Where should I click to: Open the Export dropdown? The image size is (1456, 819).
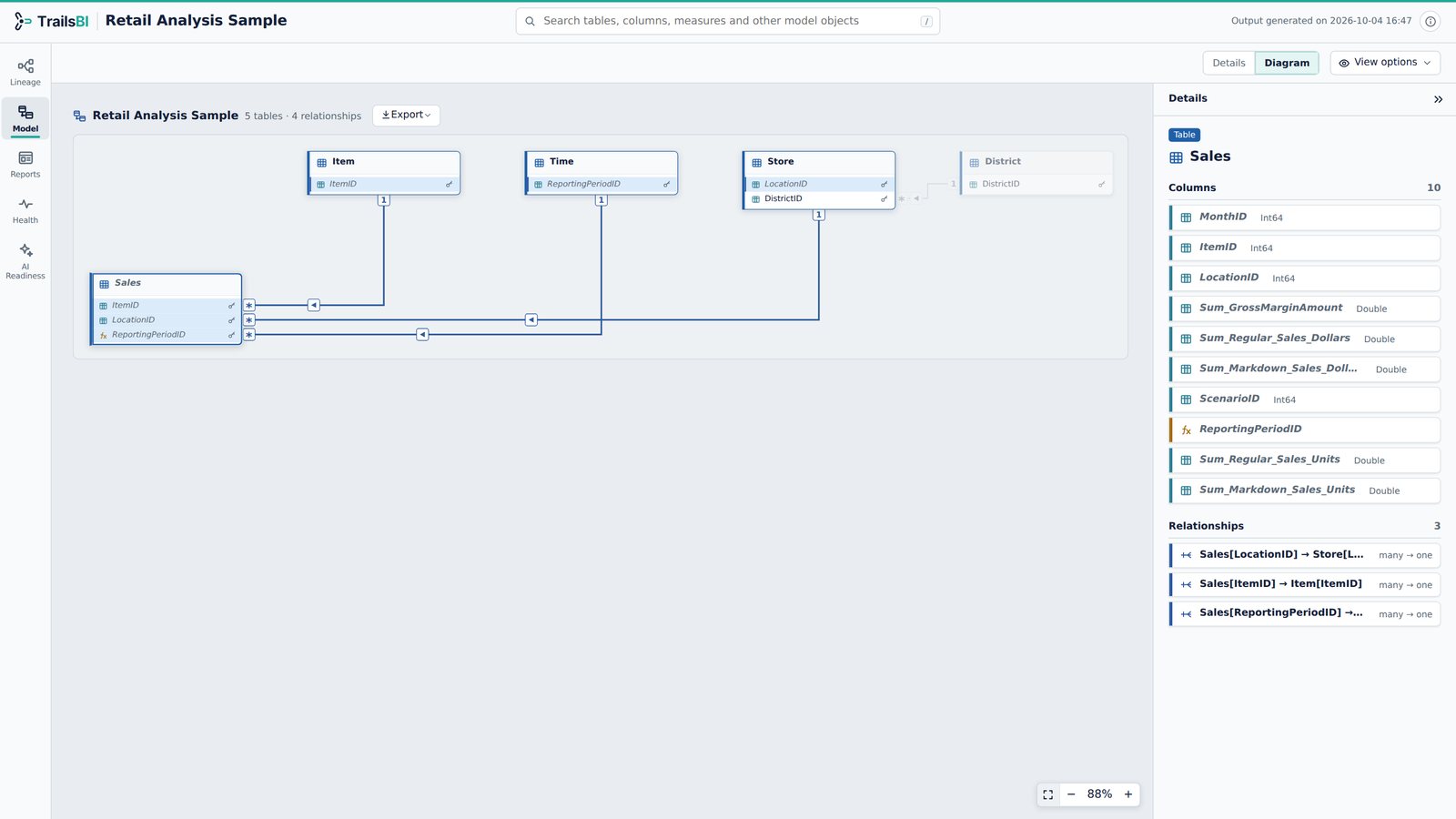[406, 116]
